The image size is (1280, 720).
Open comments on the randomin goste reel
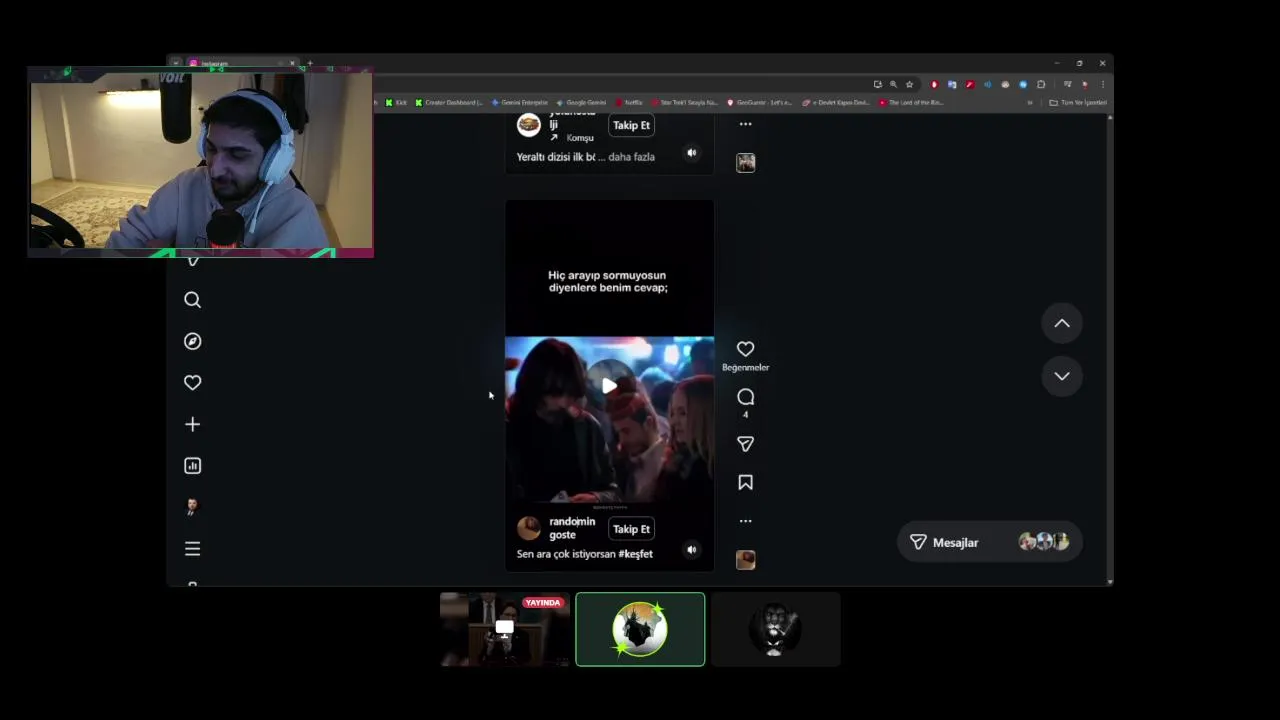745,397
